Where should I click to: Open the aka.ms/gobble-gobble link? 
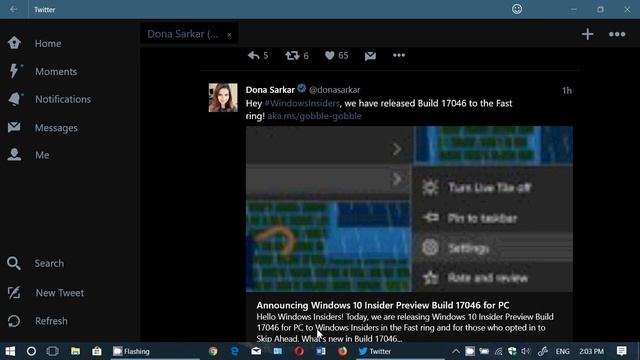314,116
